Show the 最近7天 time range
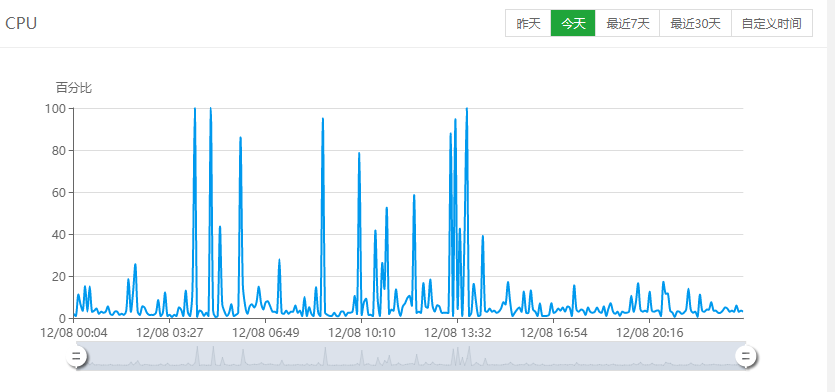This screenshot has height=392, width=835. 627,23
